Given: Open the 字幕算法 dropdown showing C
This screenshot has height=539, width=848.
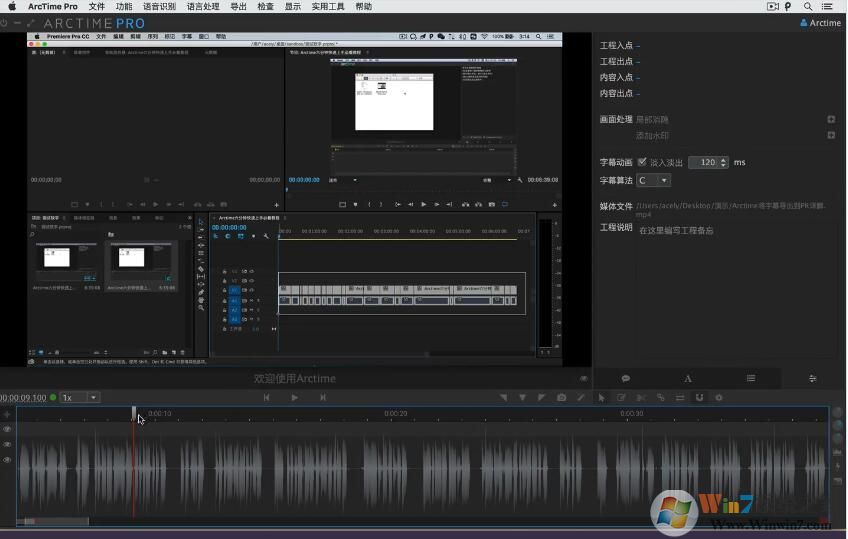Looking at the screenshot, I should (x=653, y=181).
